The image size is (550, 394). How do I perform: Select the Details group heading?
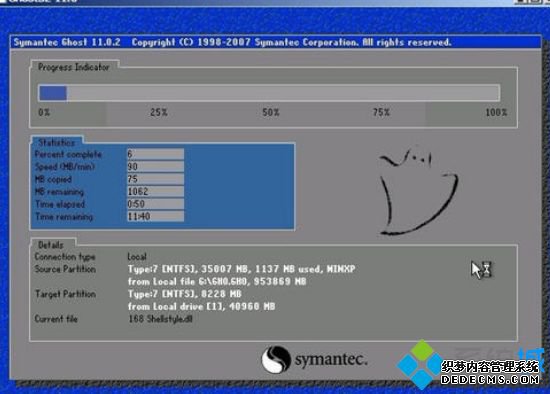pyautogui.click(x=51, y=245)
